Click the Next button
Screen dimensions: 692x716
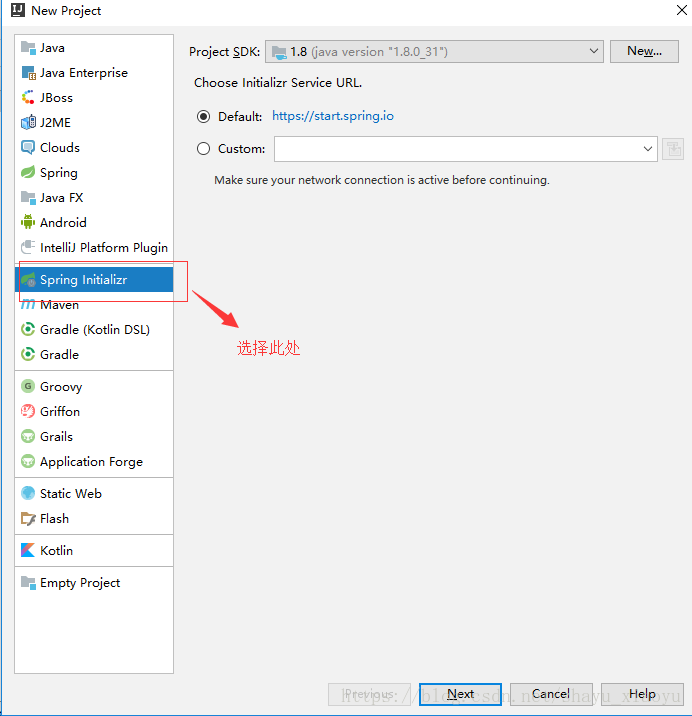[460, 694]
